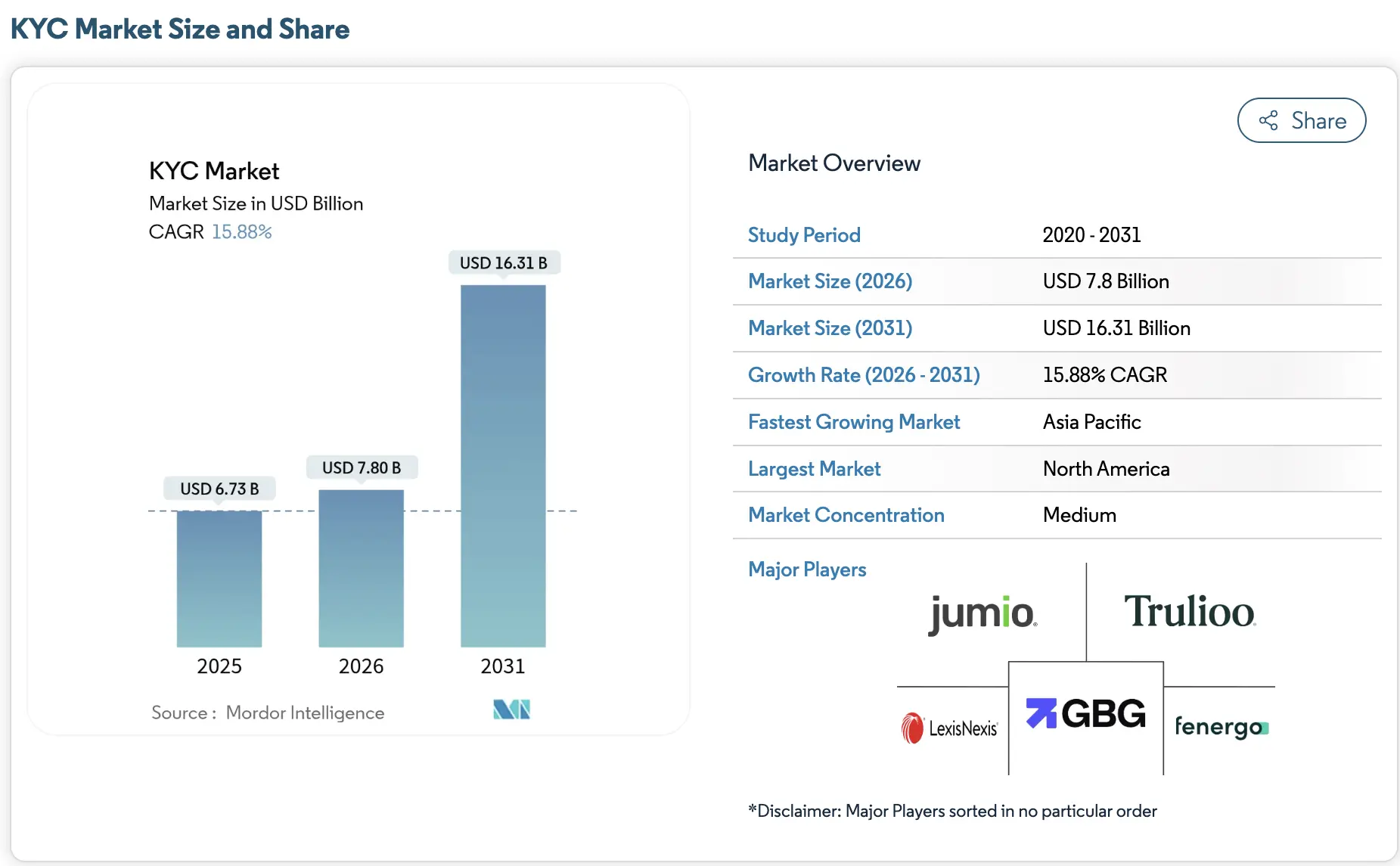
Task: Click the Largest Market row label
Action: pos(814,469)
